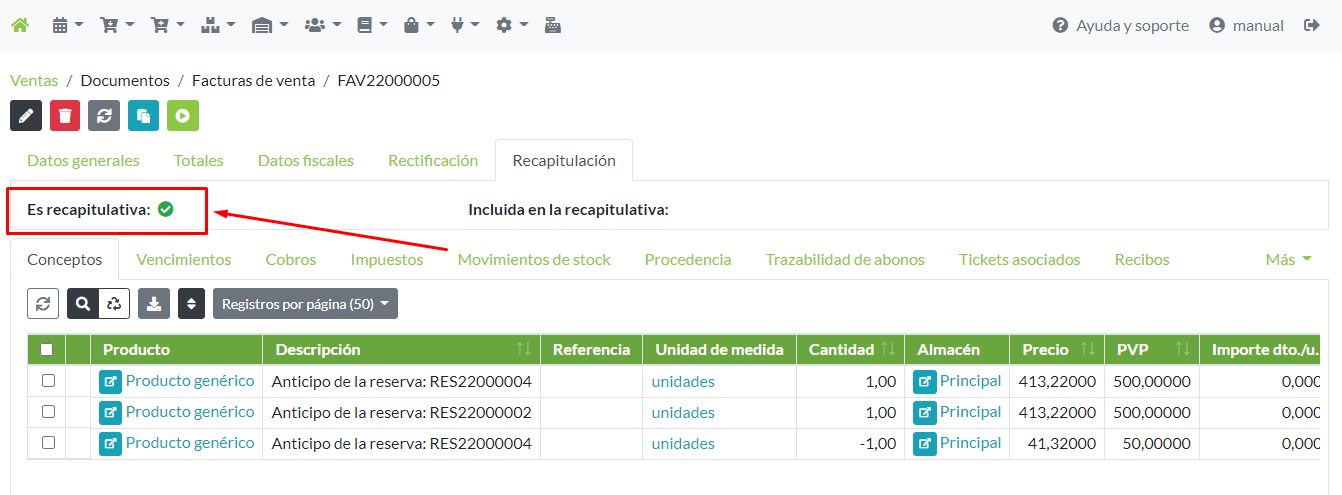This screenshot has height=495, width=1342.
Task: Open the Tickets asociados sub-tab
Action: pyautogui.click(x=1020, y=259)
